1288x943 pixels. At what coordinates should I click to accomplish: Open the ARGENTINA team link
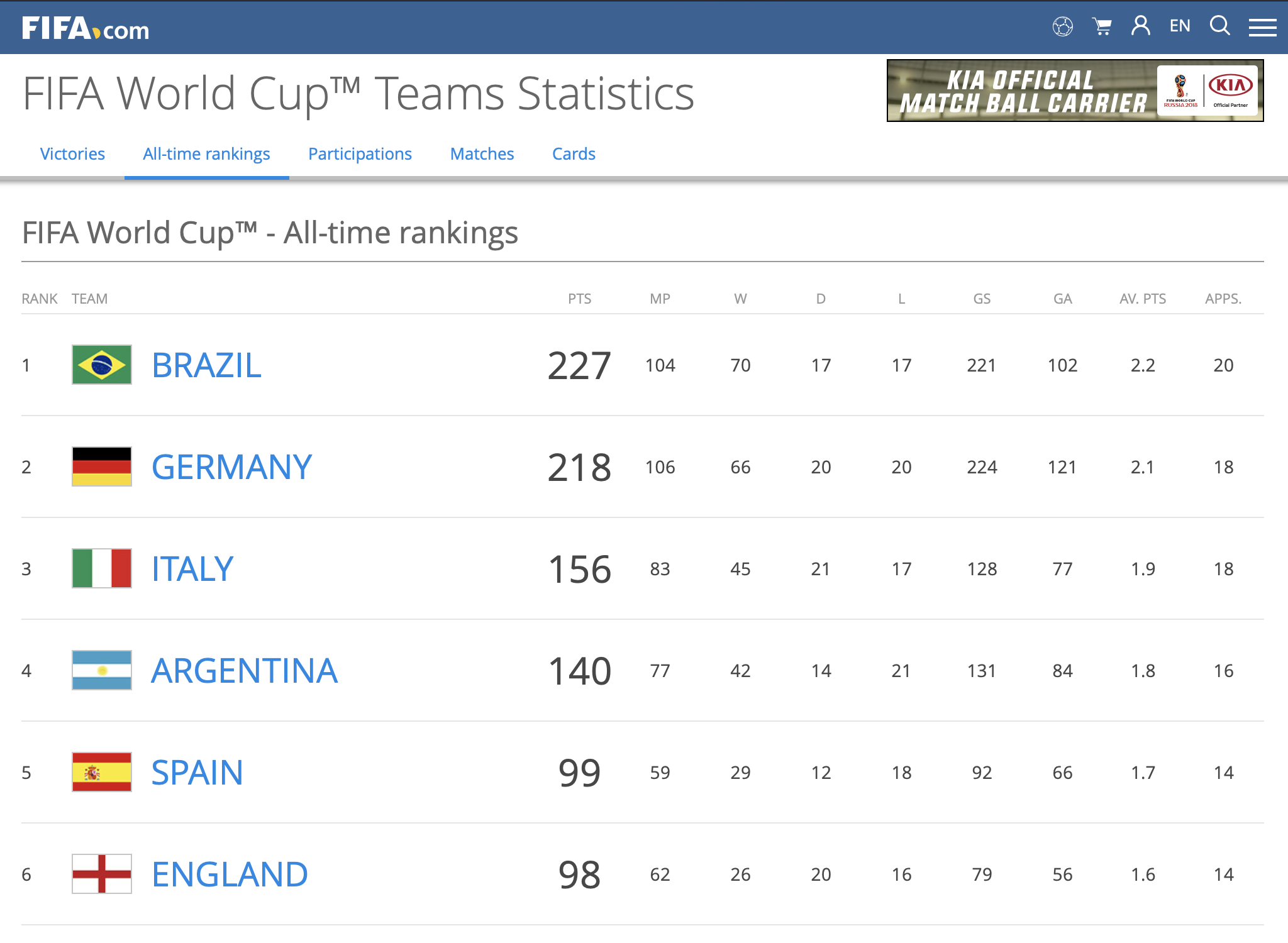pyautogui.click(x=245, y=671)
